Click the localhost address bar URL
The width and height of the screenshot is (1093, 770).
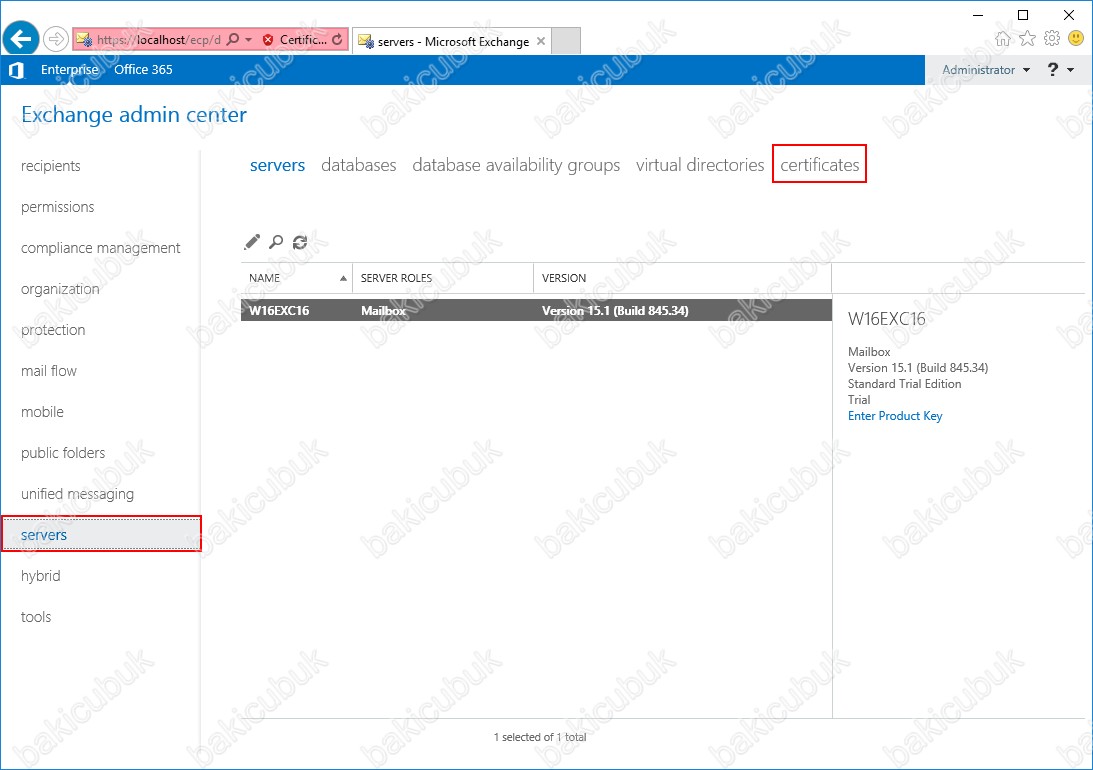158,40
